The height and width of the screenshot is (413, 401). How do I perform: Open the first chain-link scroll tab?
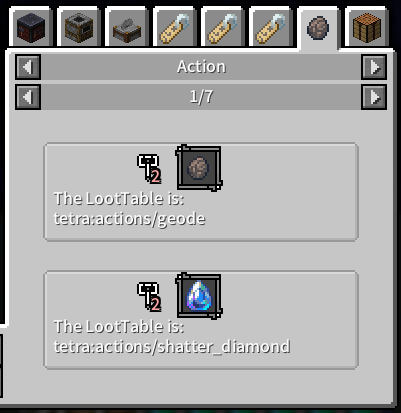[175, 27]
